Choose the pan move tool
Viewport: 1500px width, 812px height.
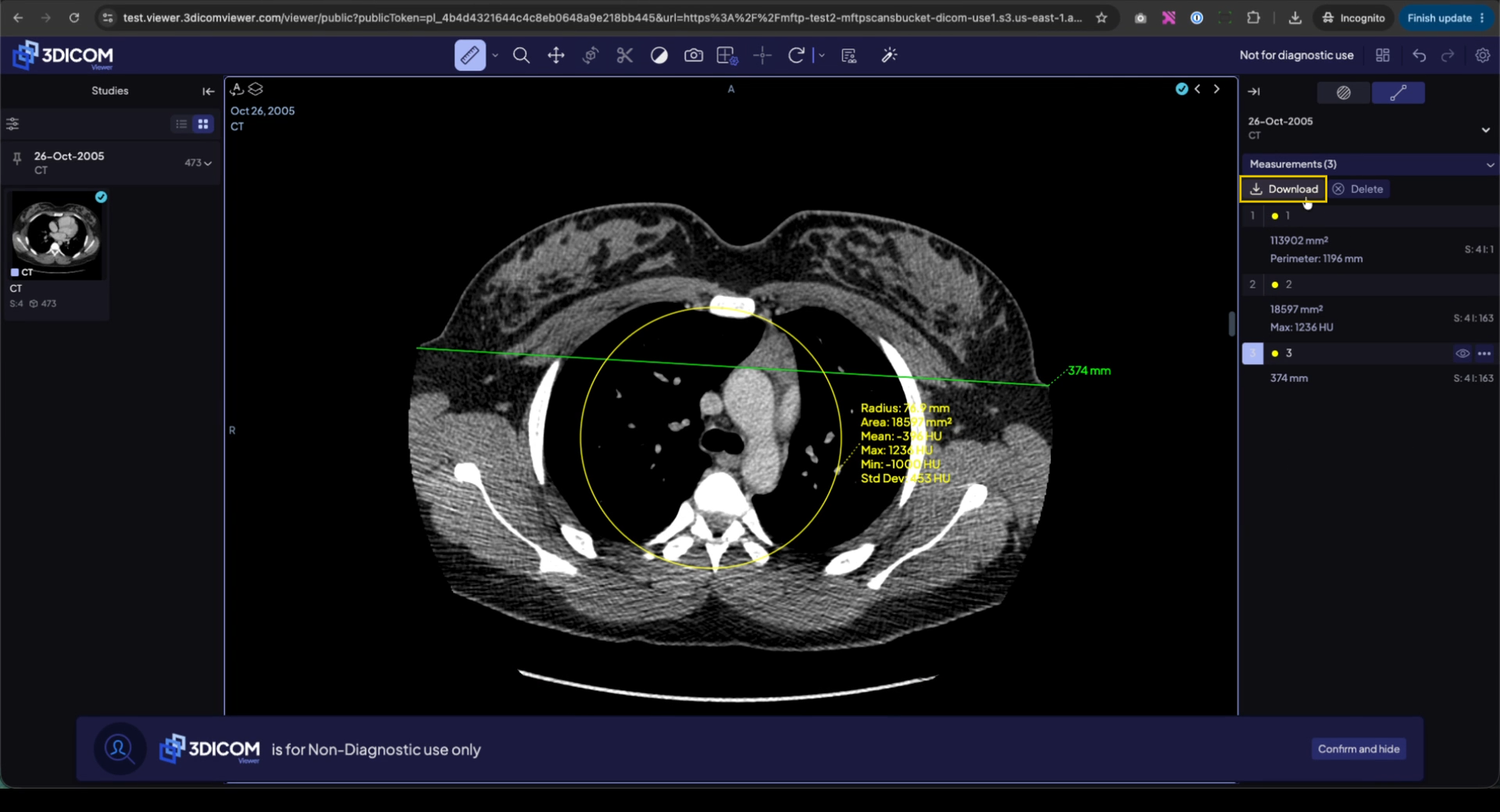[x=555, y=55]
